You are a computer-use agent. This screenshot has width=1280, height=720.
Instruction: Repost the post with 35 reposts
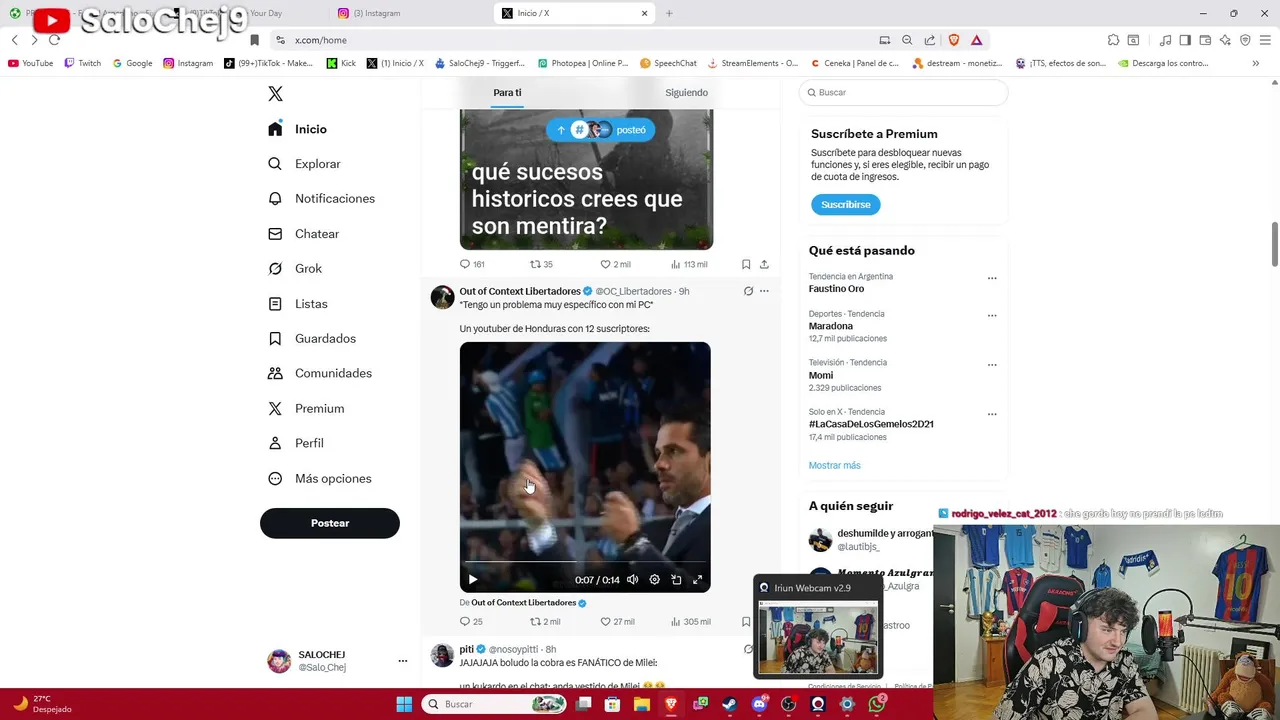point(541,264)
